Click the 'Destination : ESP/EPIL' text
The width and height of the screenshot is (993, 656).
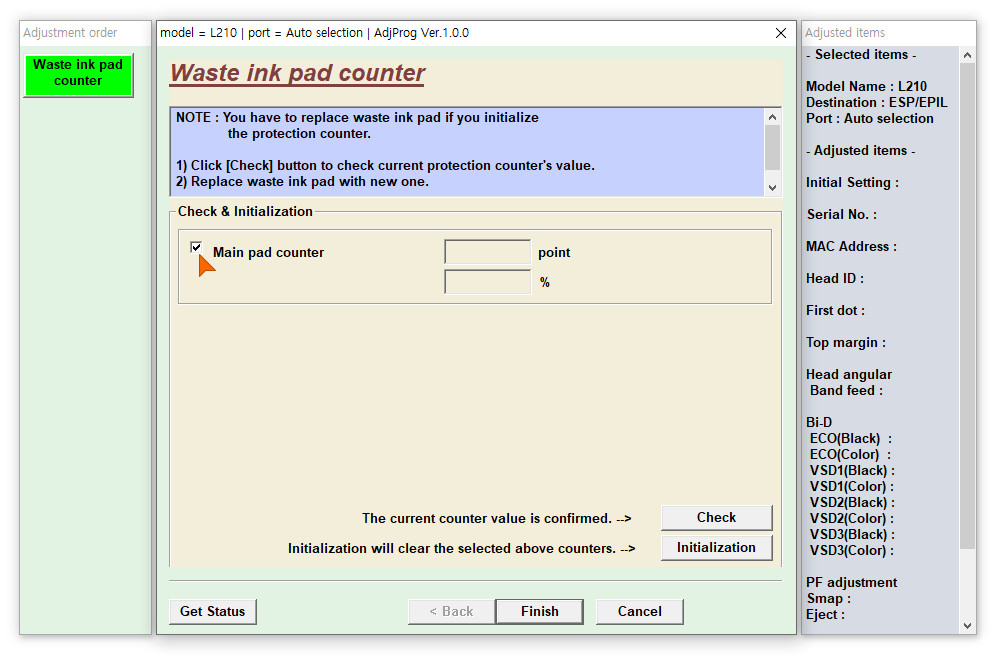pyautogui.click(x=876, y=103)
